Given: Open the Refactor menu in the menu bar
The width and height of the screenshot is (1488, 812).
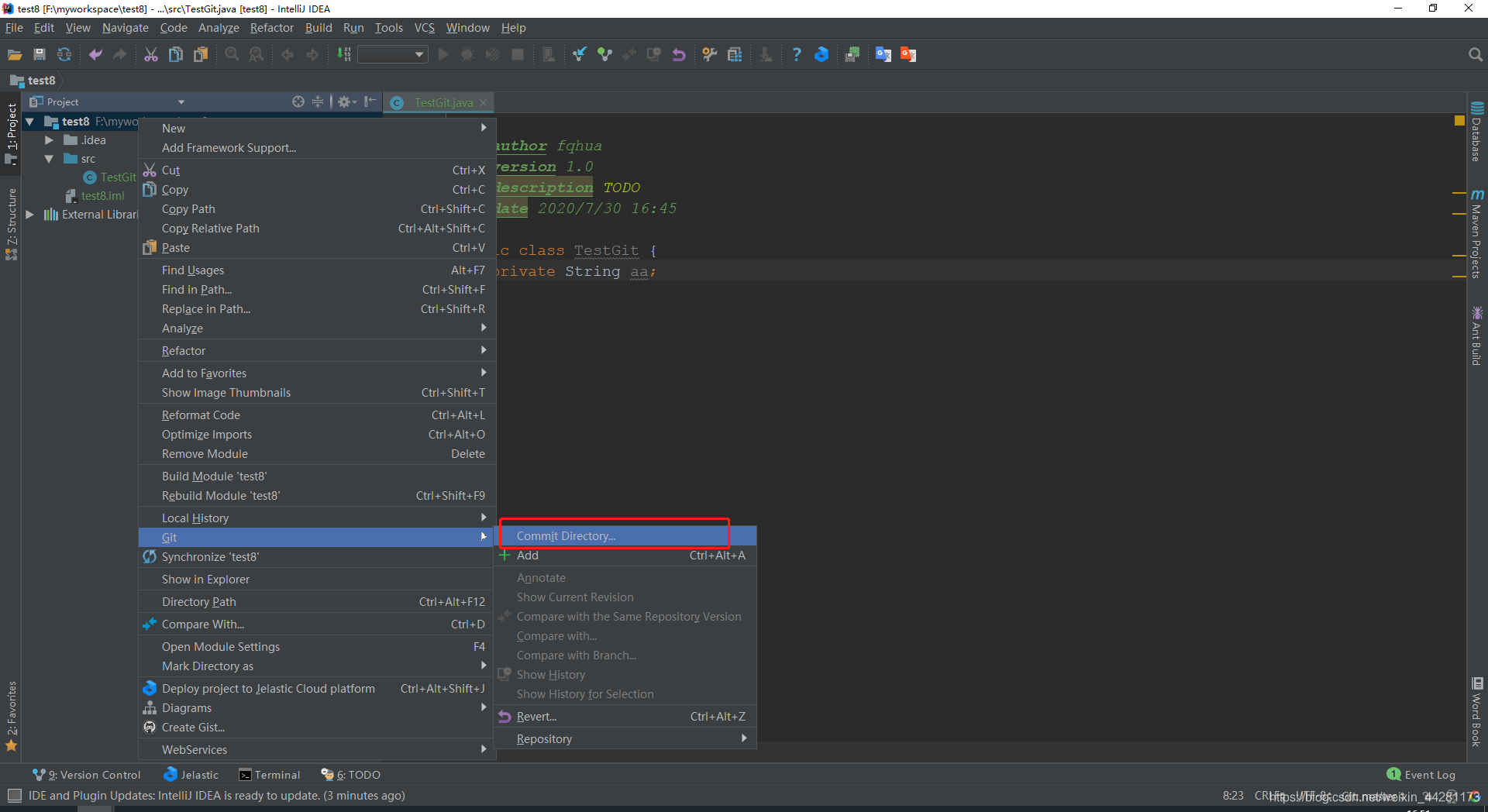Looking at the screenshot, I should pyautogui.click(x=271, y=28).
